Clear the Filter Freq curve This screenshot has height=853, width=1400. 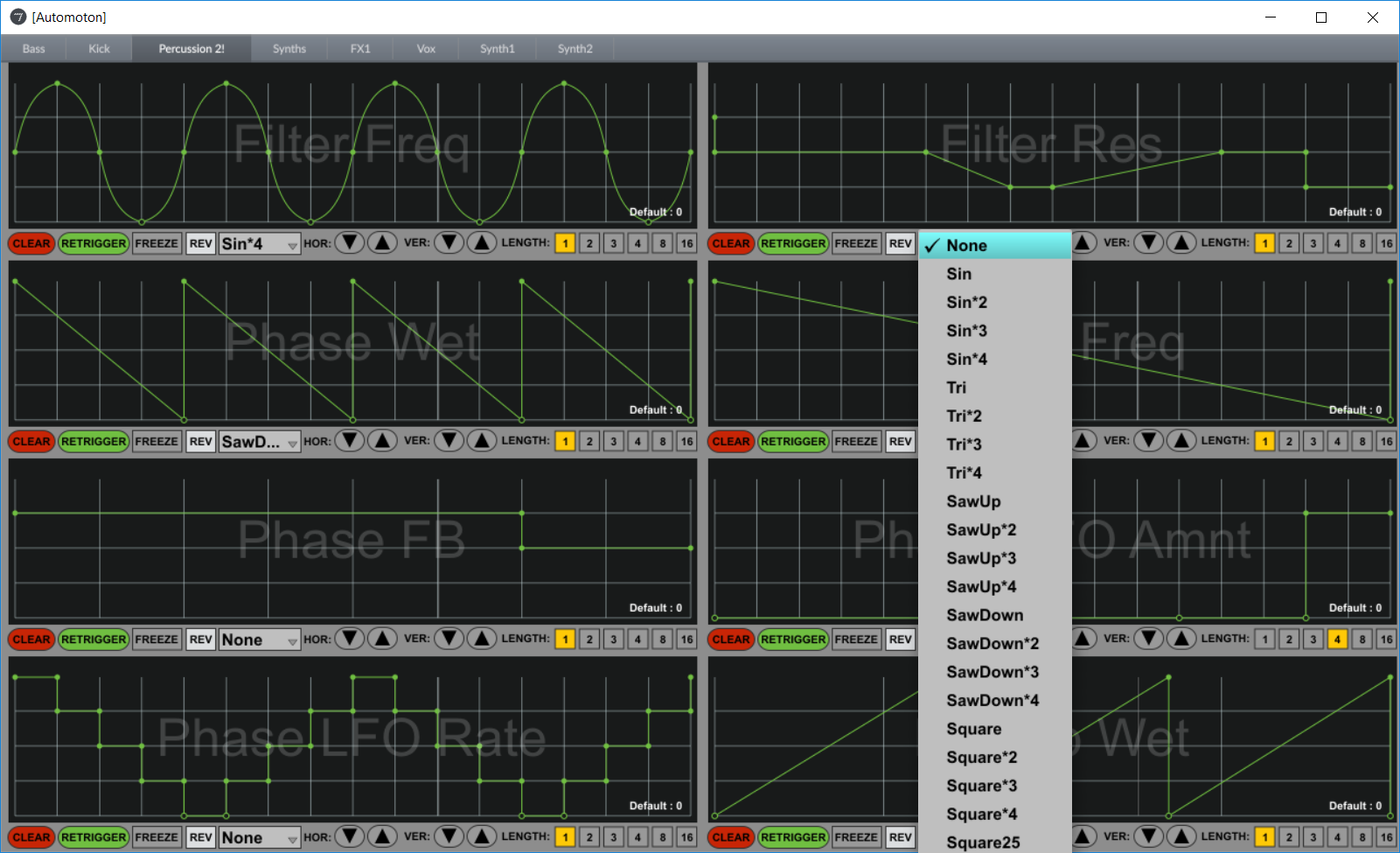click(x=31, y=243)
